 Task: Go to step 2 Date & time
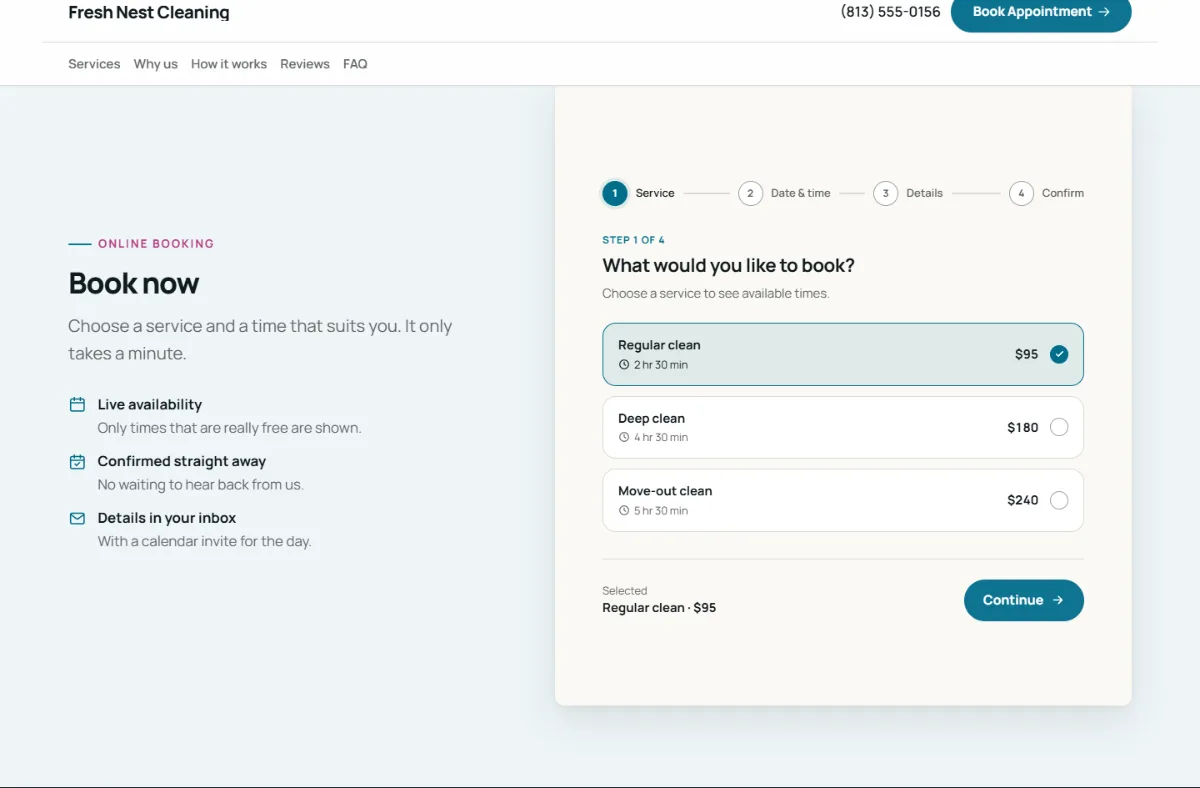point(784,193)
